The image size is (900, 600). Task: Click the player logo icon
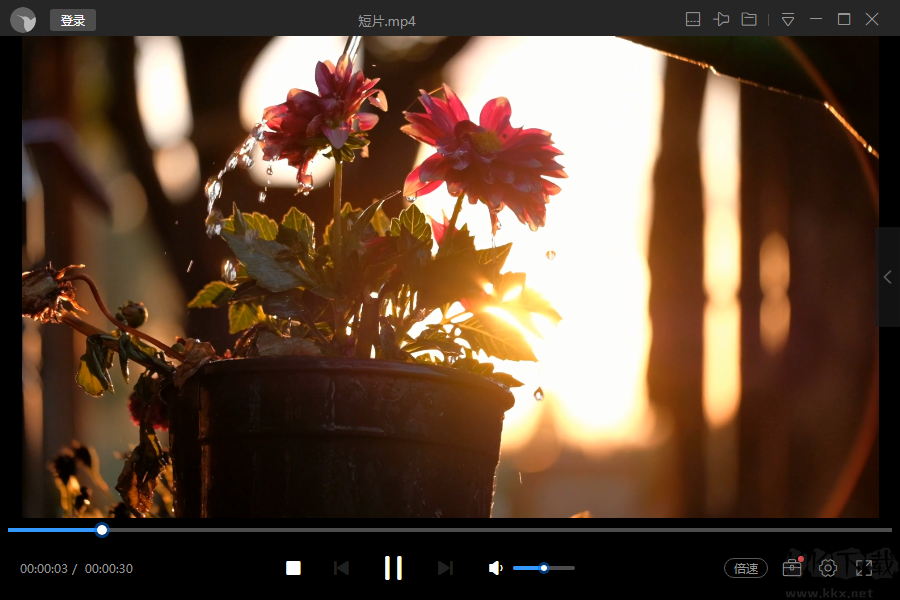coord(23,20)
